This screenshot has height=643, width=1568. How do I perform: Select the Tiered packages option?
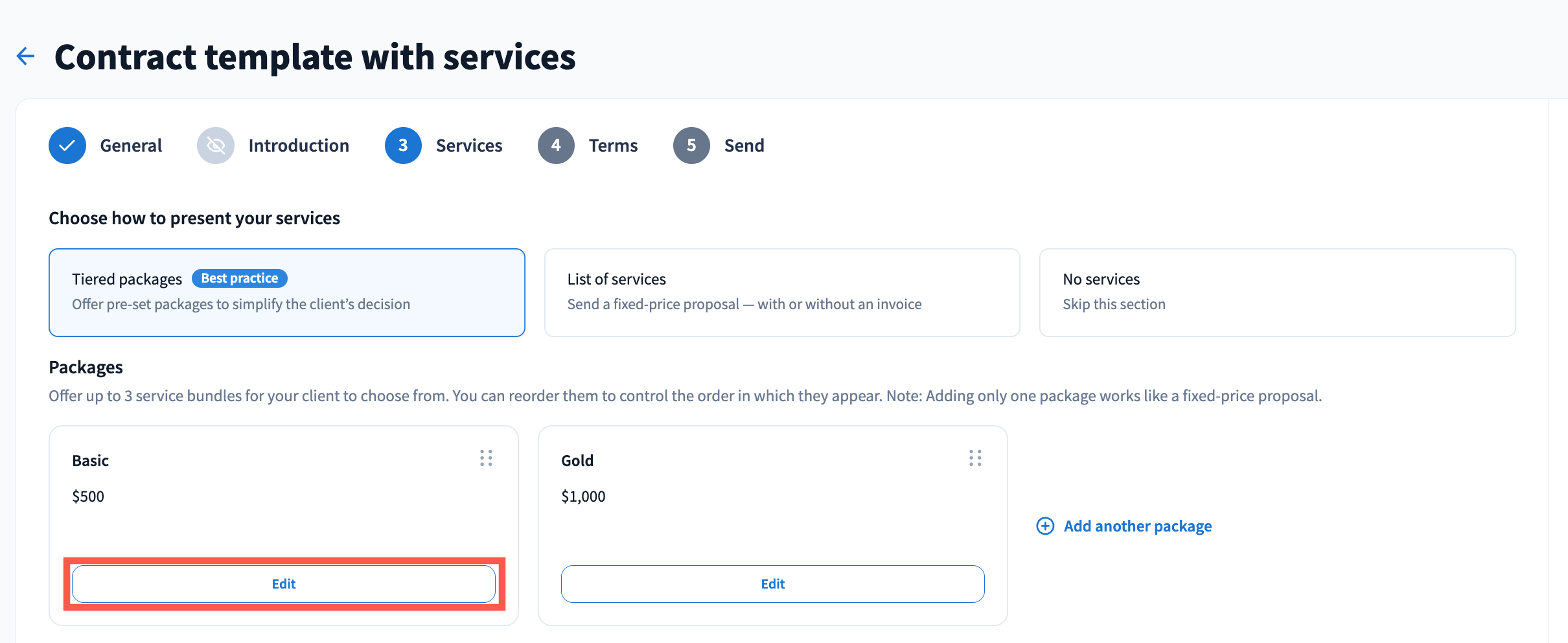pyautogui.click(x=286, y=292)
